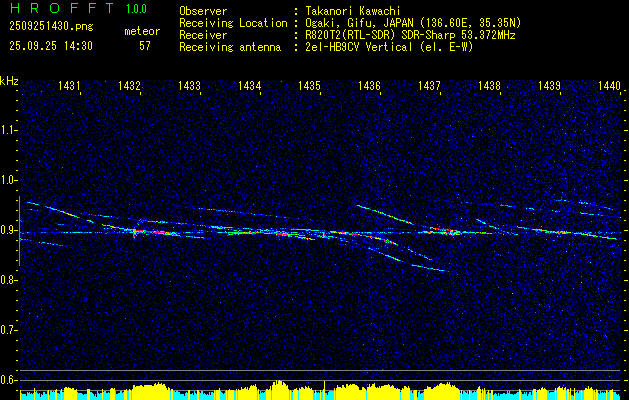
Task: Click the 0.6 kHz frequency label
Action: 7,380
